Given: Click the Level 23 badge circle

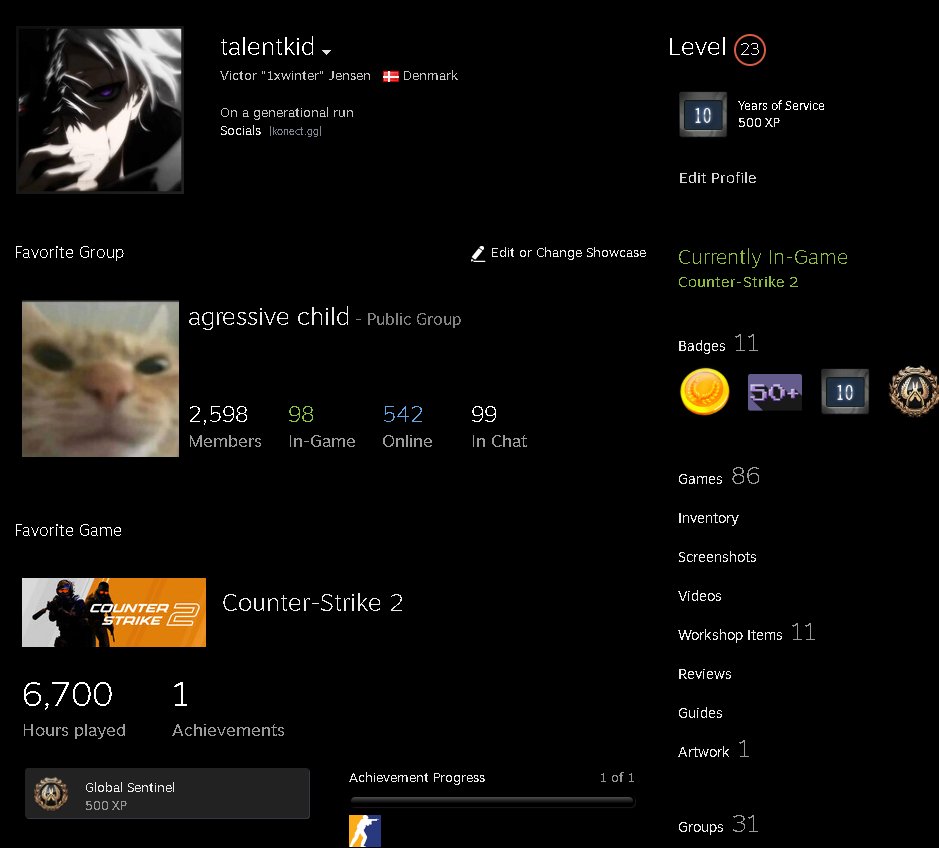Looking at the screenshot, I should 749,50.
